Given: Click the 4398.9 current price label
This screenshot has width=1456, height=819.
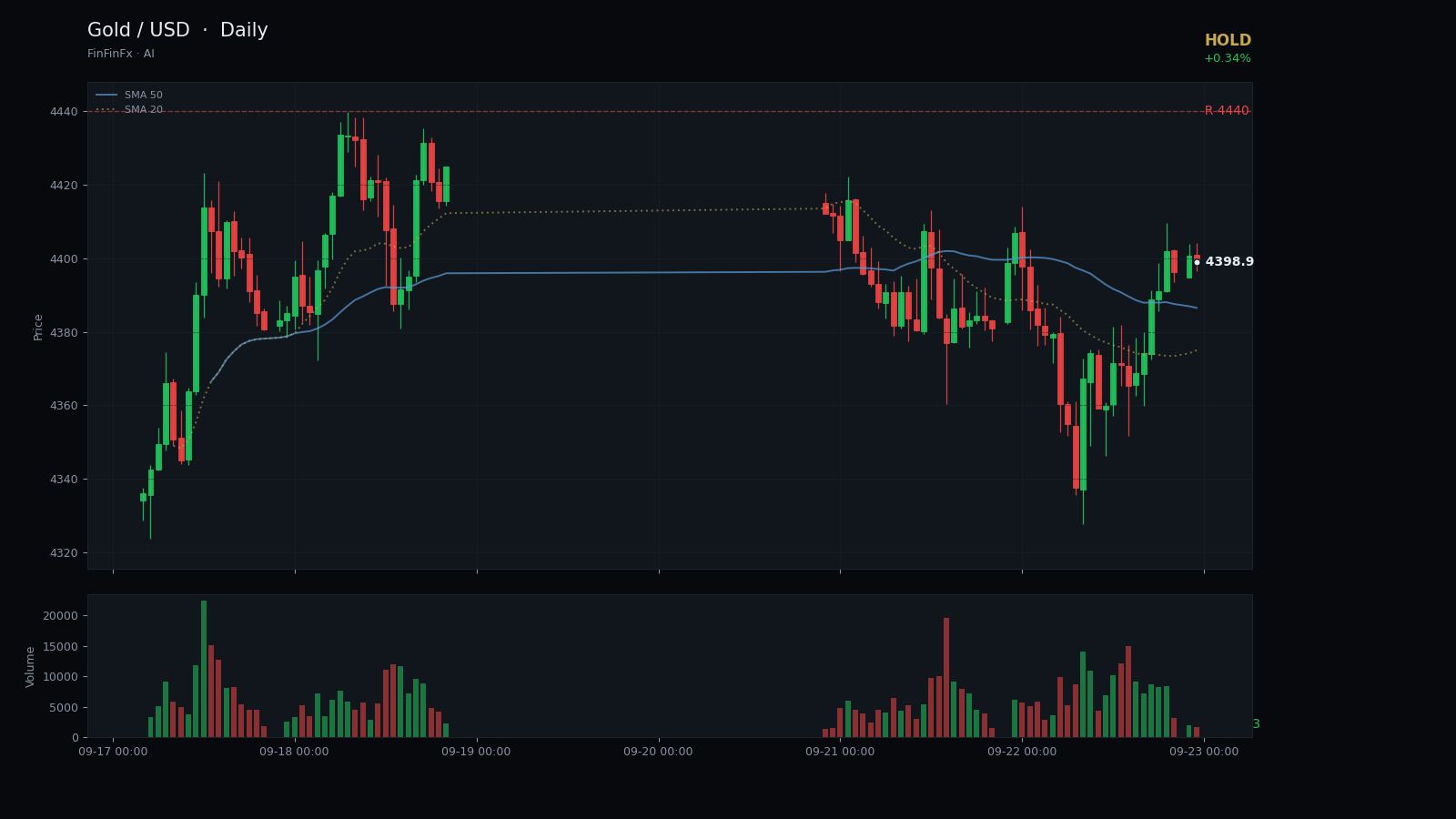Looking at the screenshot, I should [1229, 262].
